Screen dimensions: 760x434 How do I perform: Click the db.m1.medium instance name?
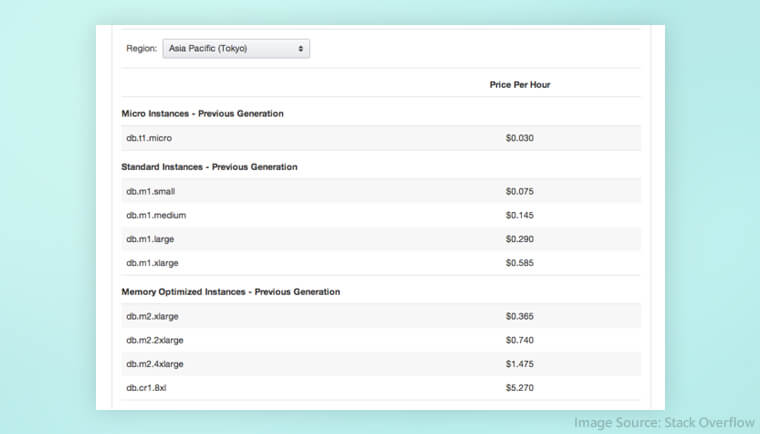point(156,215)
